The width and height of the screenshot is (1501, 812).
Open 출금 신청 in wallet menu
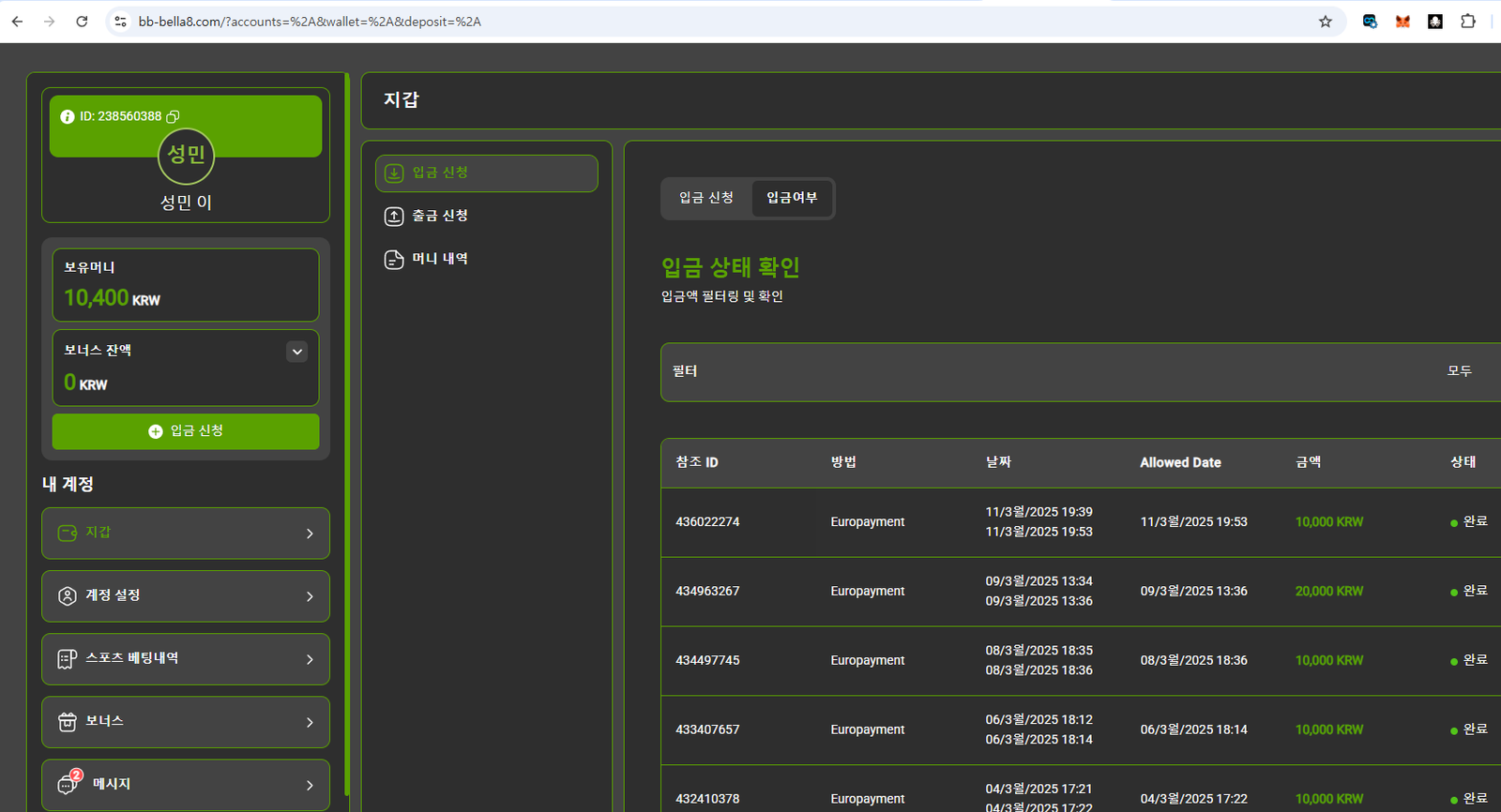click(x=439, y=216)
